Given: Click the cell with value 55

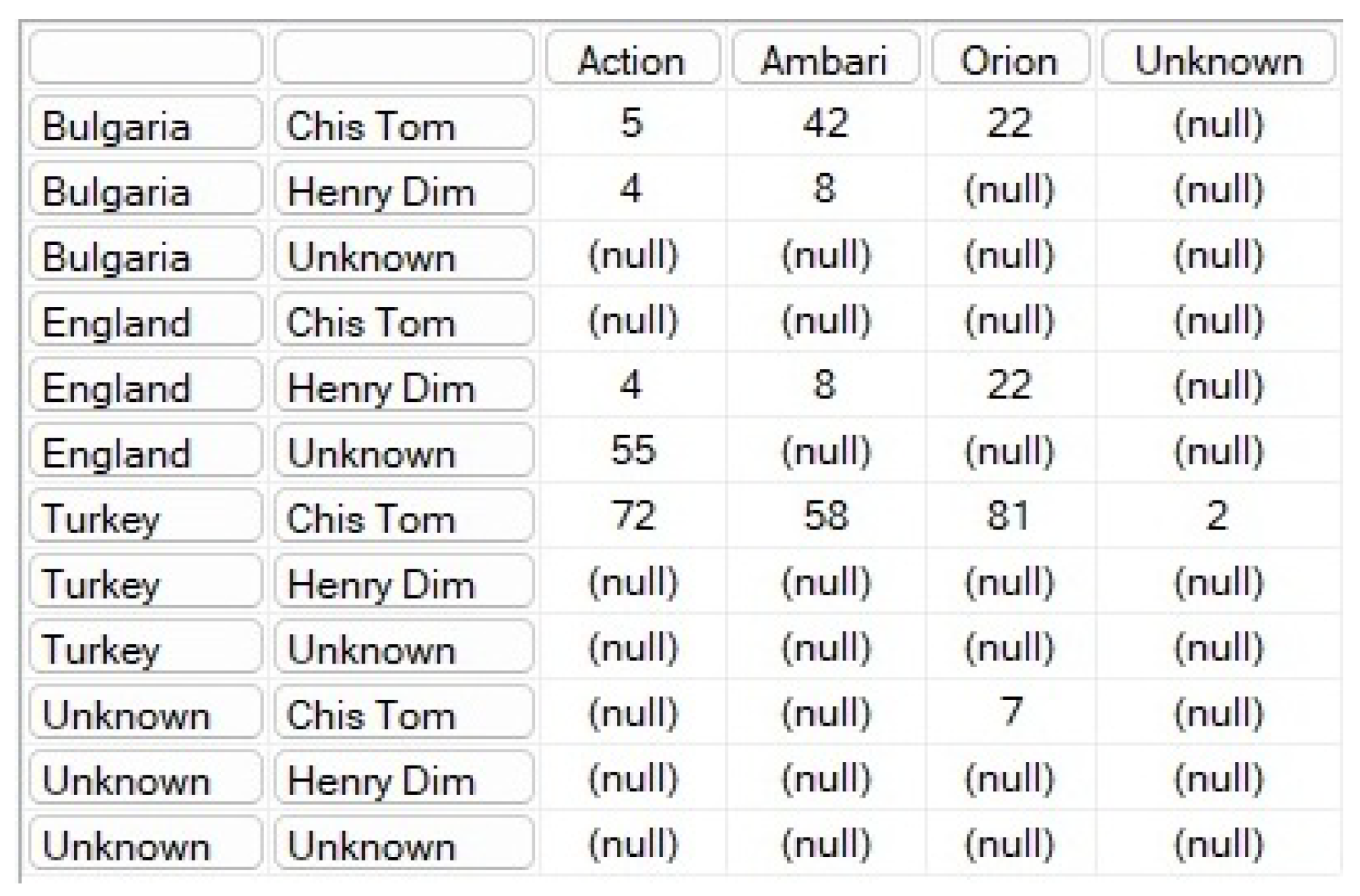Looking at the screenshot, I should coord(633,450).
